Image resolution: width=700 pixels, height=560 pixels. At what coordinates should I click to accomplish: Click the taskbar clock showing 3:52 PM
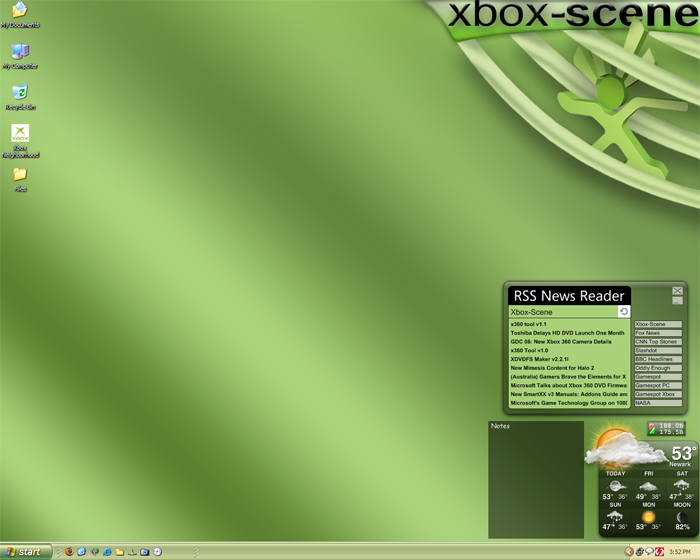[679, 552]
